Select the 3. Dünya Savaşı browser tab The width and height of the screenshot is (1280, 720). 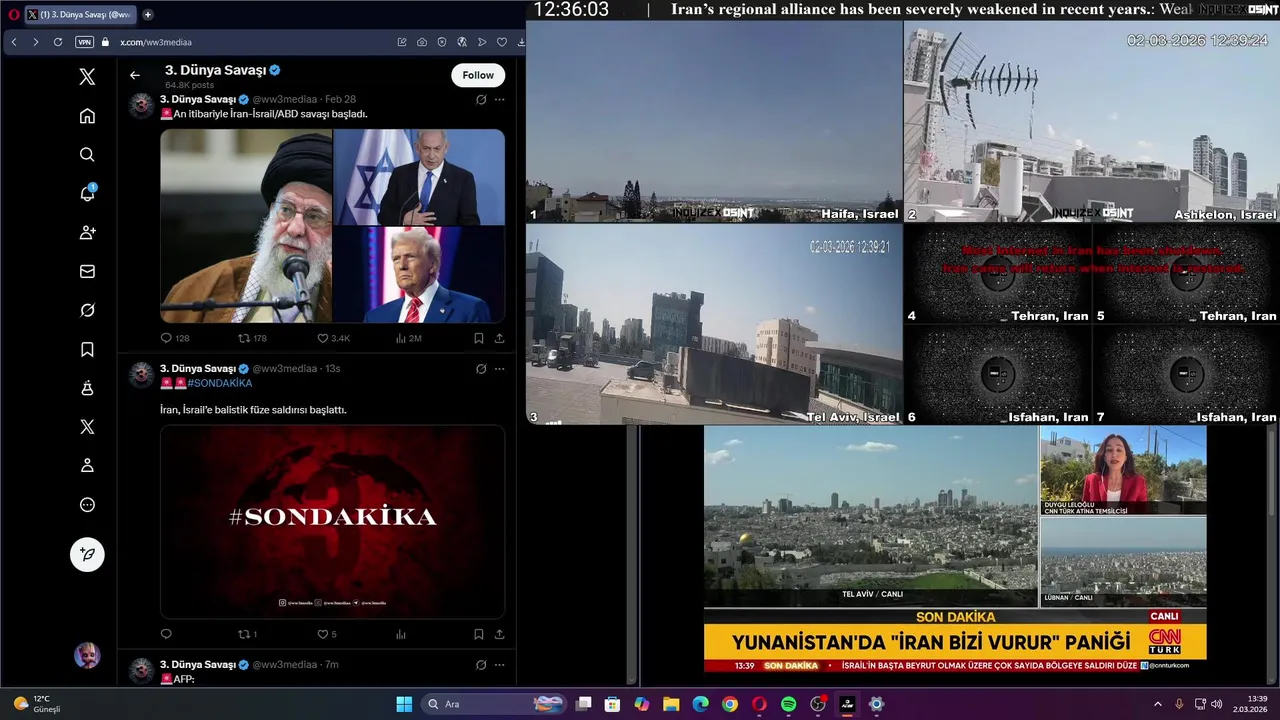point(80,15)
